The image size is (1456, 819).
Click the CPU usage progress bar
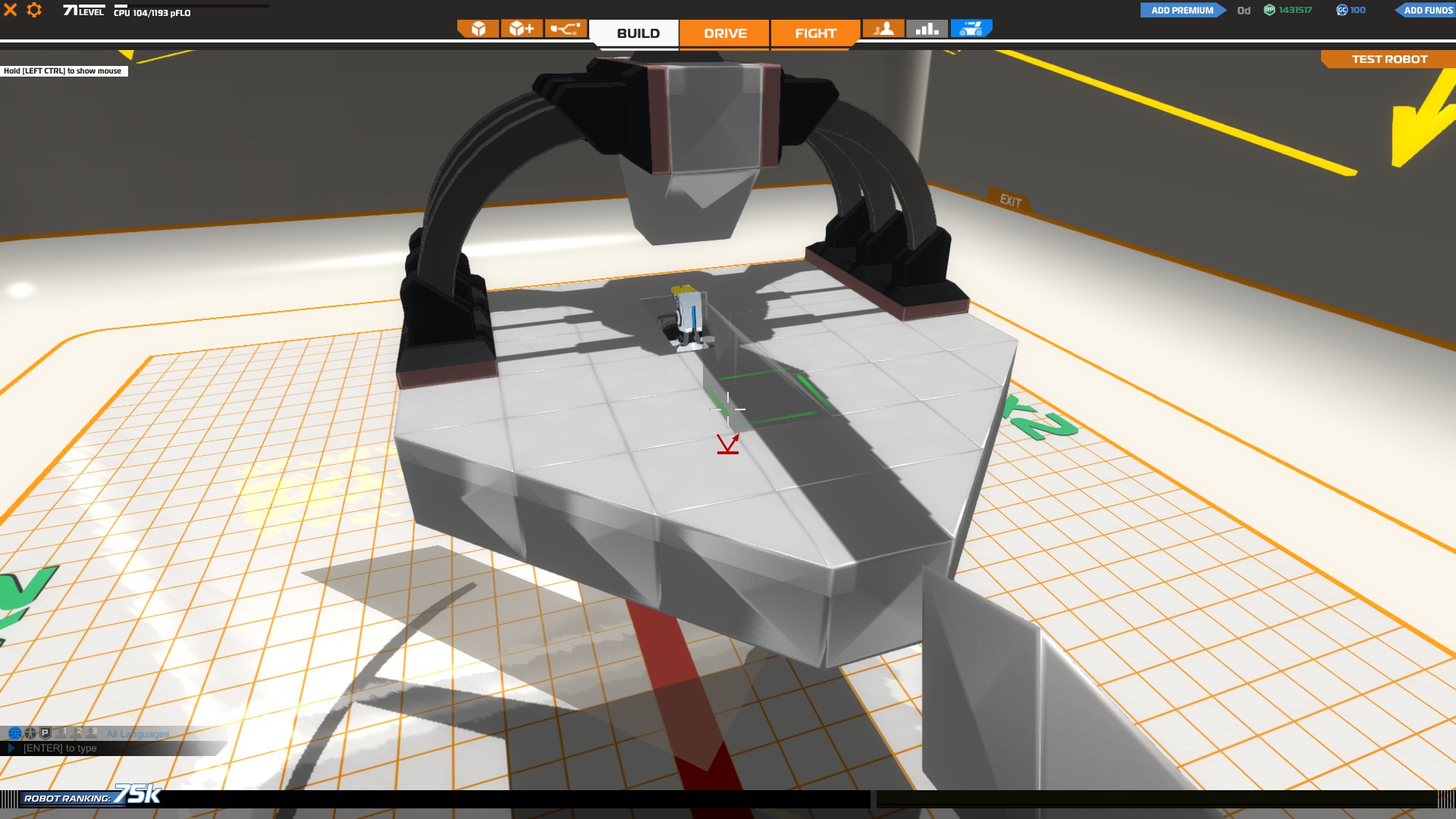click(191, 6)
